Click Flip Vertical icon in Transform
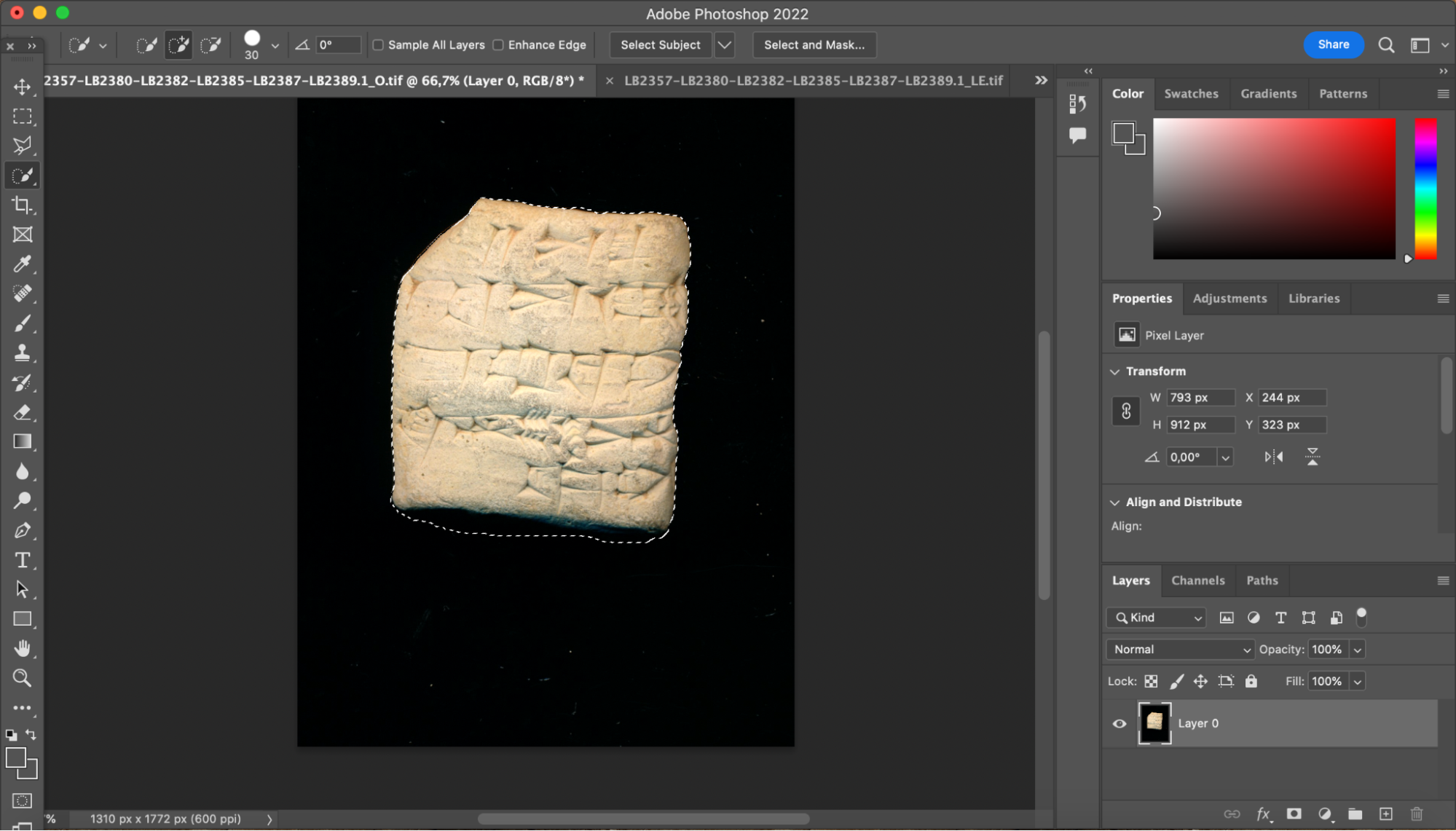Screen dimensions: 1456x831 point(1313,457)
